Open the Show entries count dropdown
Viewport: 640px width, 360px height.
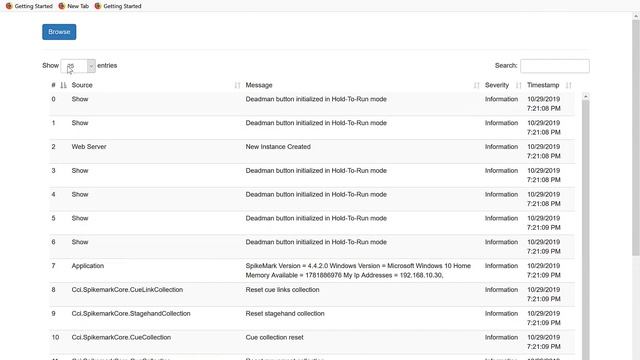tap(78, 66)
